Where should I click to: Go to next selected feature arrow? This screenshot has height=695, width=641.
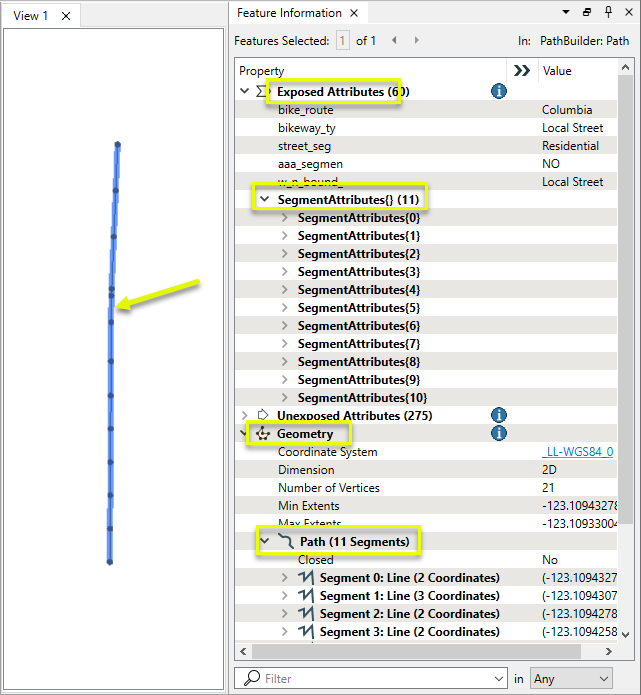tap(417, 40)
